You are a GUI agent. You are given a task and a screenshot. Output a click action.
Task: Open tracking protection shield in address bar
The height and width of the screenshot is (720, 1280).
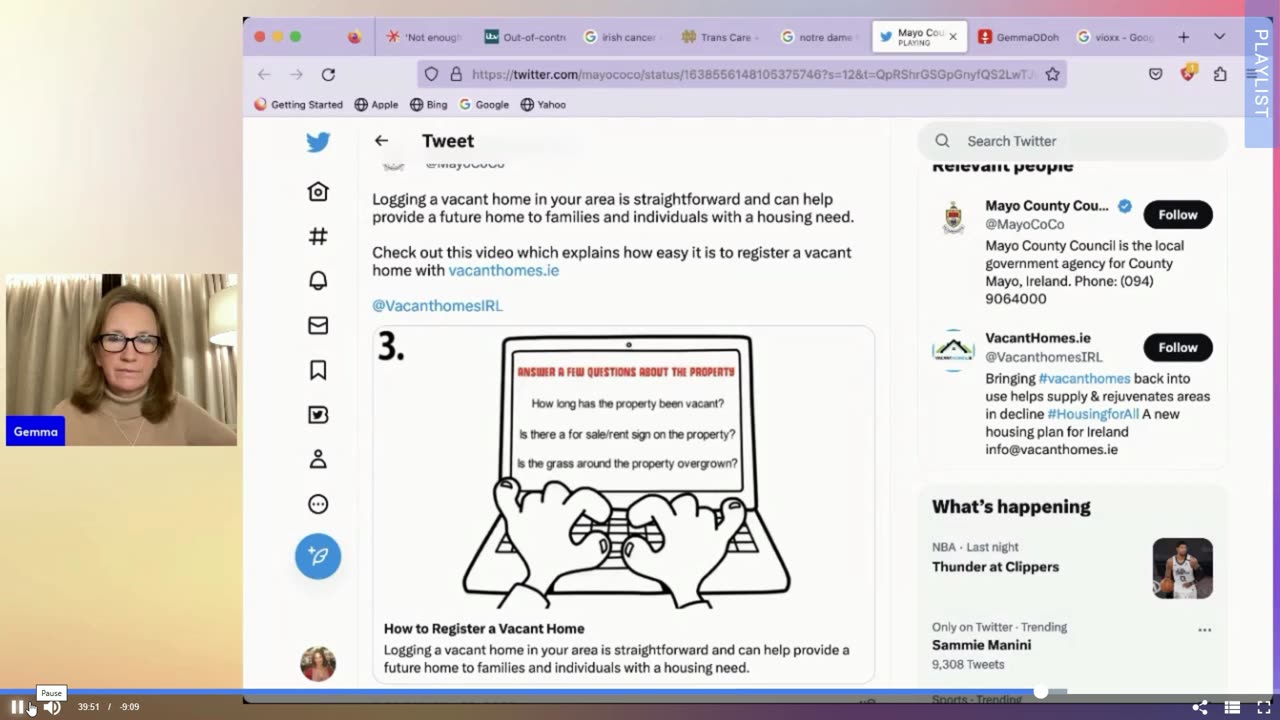click(431, 74)
